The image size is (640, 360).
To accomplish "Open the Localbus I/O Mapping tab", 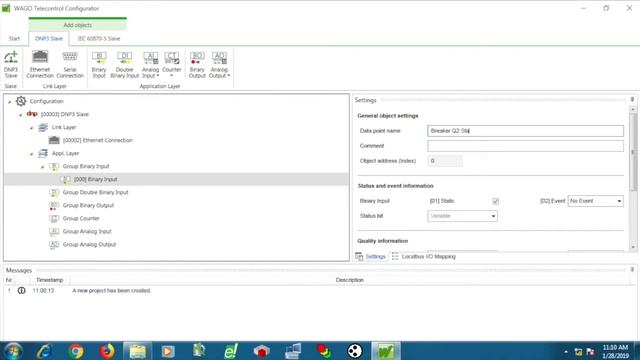I will tap(424, 256).
